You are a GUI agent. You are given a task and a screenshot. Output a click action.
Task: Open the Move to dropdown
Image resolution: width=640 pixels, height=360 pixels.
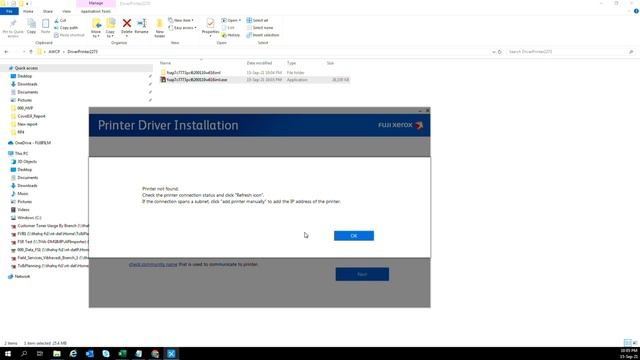pos(96,28)
